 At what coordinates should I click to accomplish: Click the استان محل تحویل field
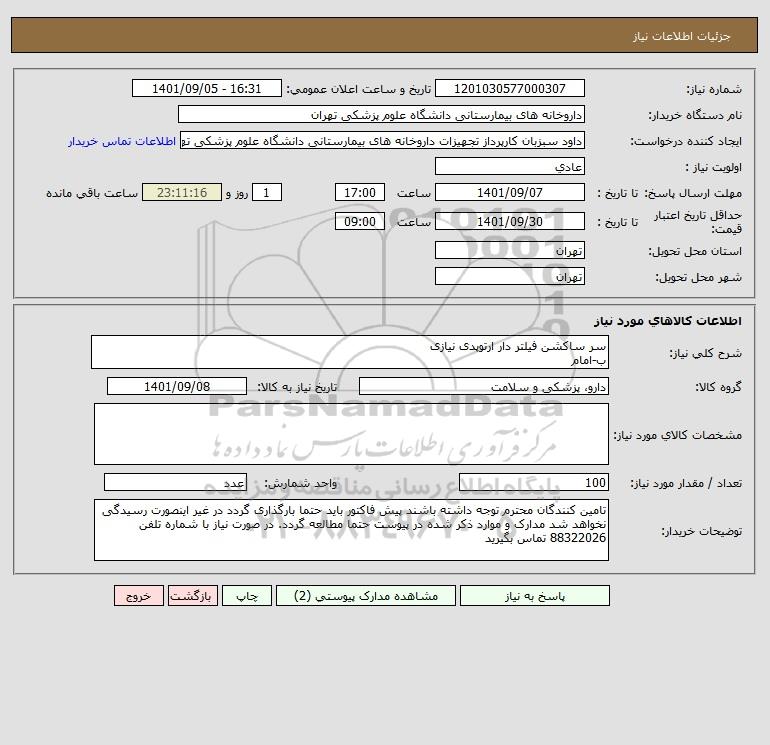pyautogui.click(x=510, y=250)
